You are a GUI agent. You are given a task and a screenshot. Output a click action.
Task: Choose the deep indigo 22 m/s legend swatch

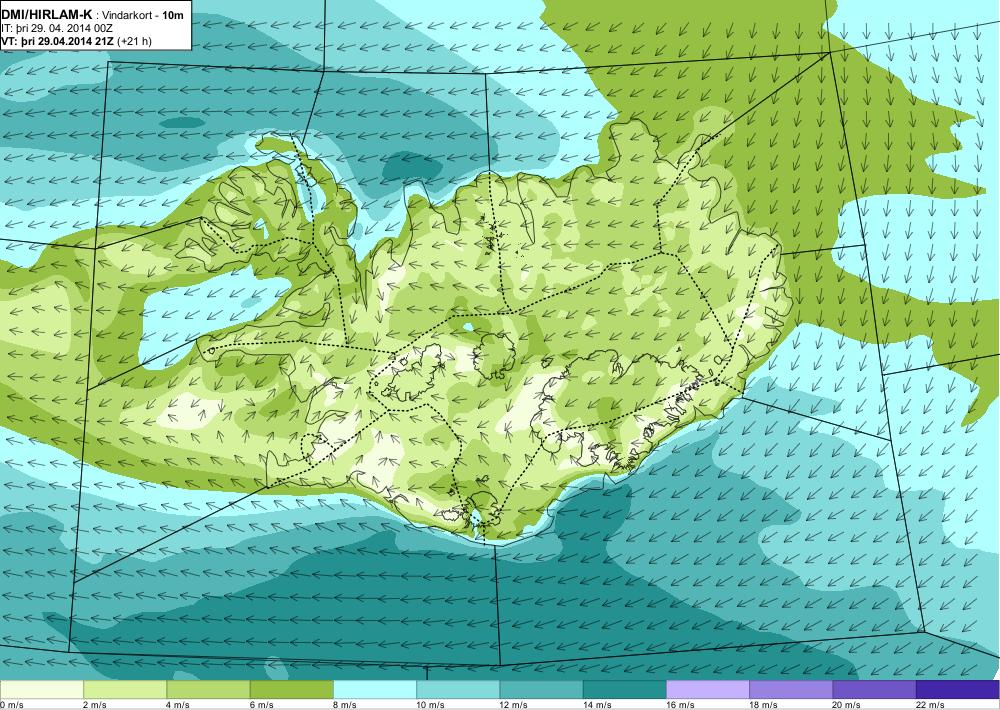pyautogui.click(x=958, y=690)
